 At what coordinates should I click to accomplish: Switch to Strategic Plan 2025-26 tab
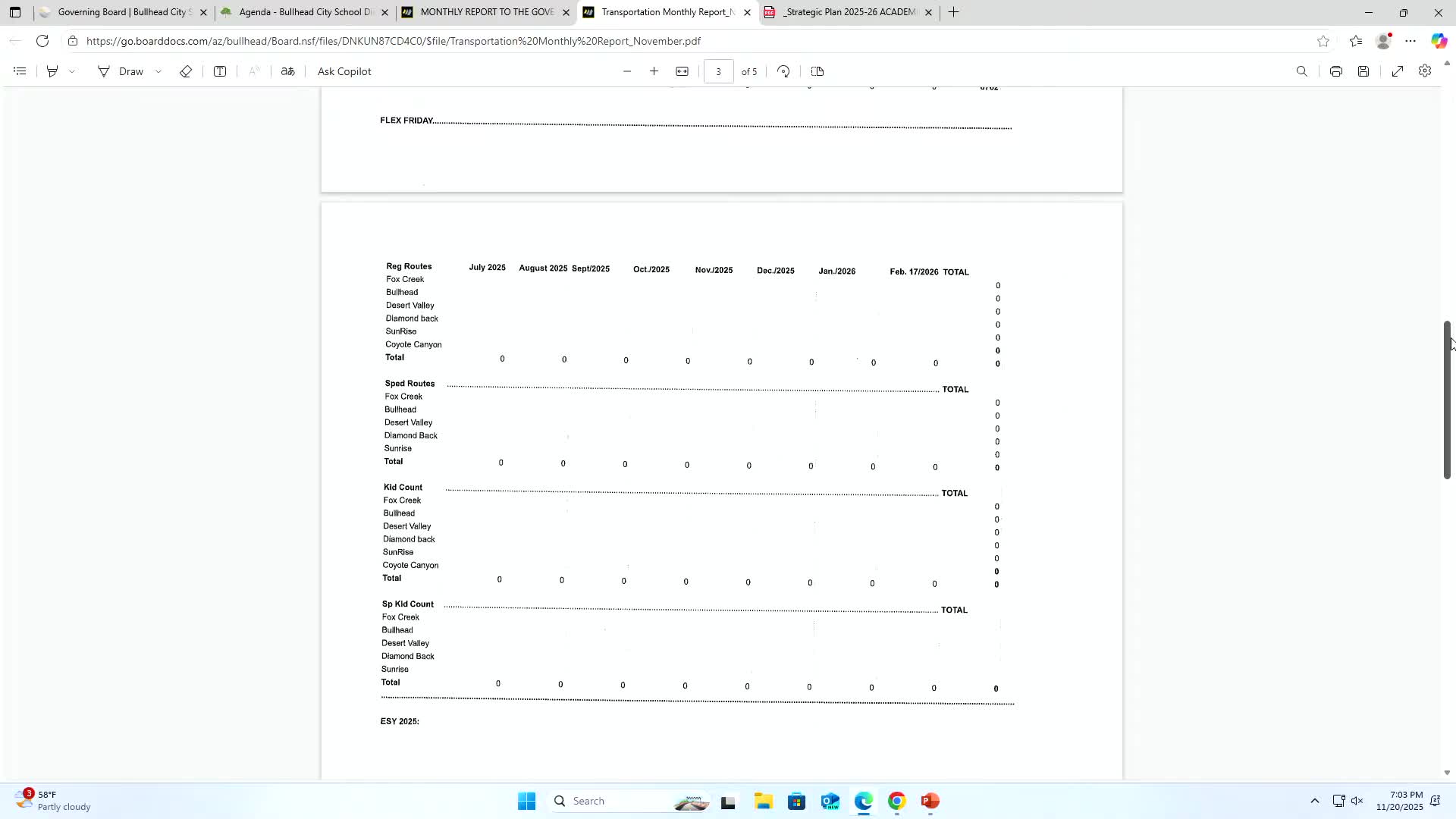[x=849, y=12]
